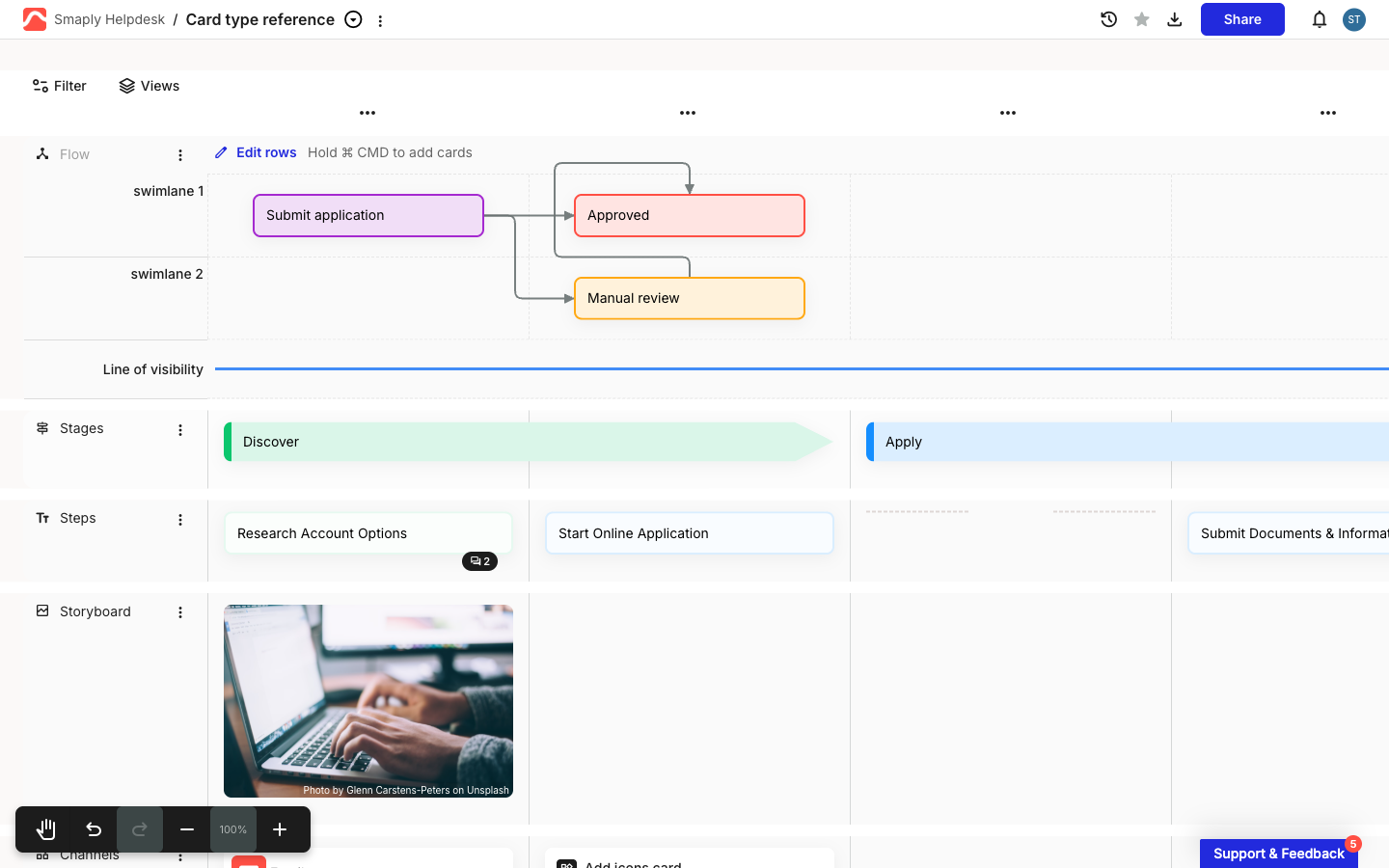The height and width of the screenshot is (868, 1389).
Task: Select the Apply stage card
Action: coord(1128,442)
